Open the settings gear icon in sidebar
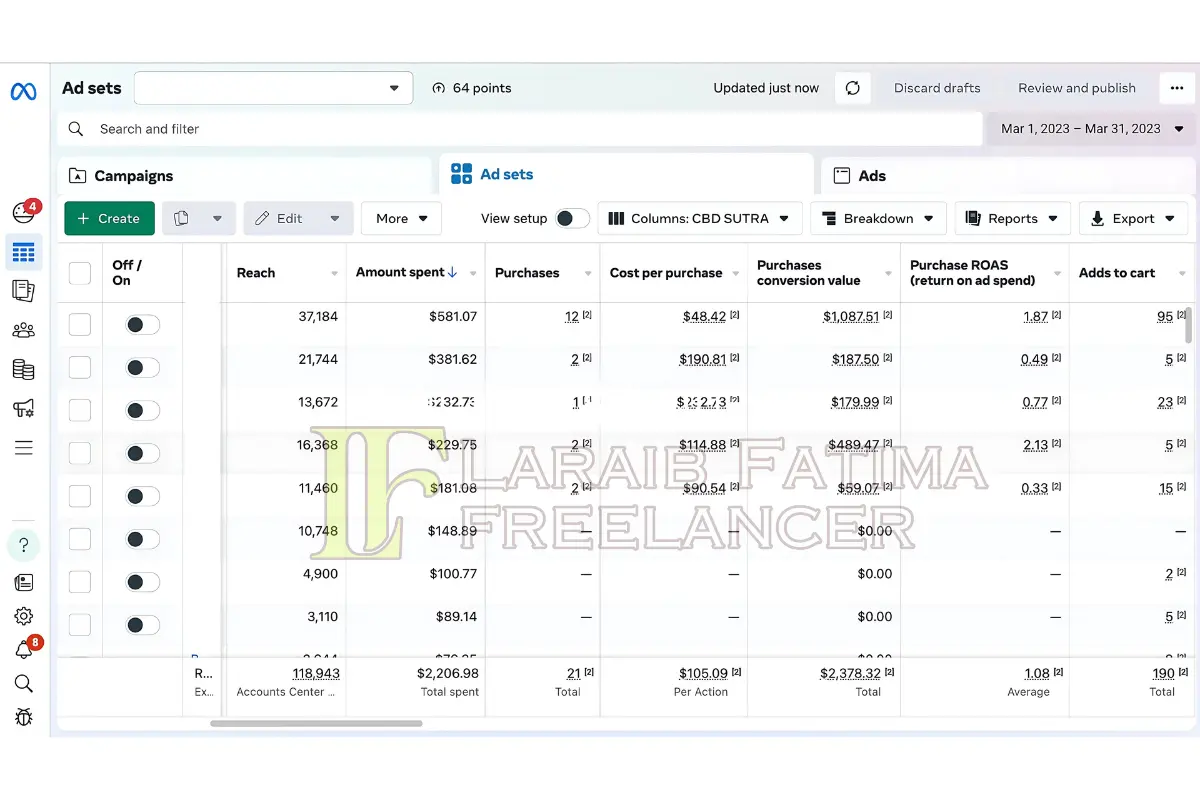 23,616
